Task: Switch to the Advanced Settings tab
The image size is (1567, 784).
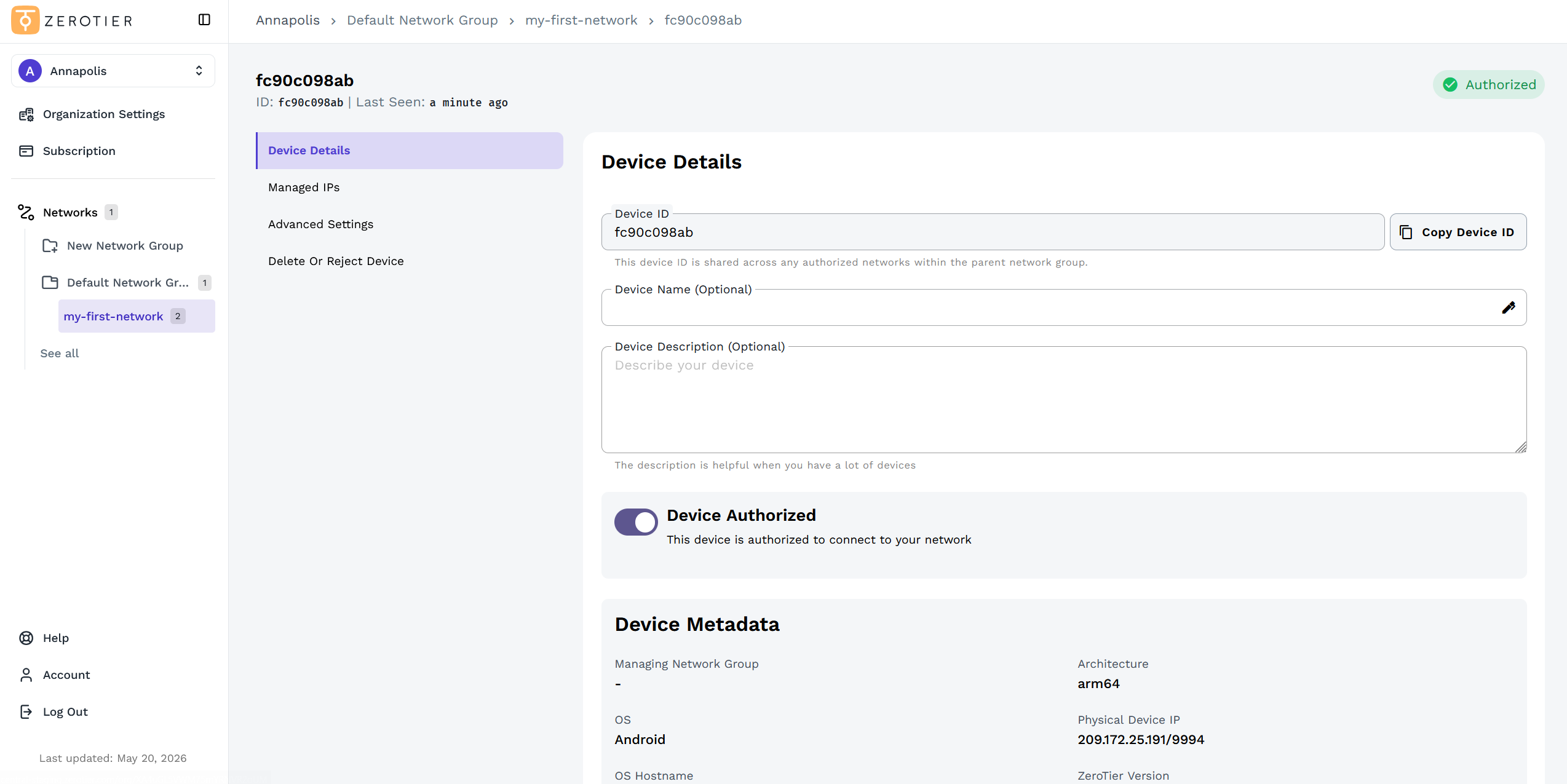Action: [x=410, y=224]
